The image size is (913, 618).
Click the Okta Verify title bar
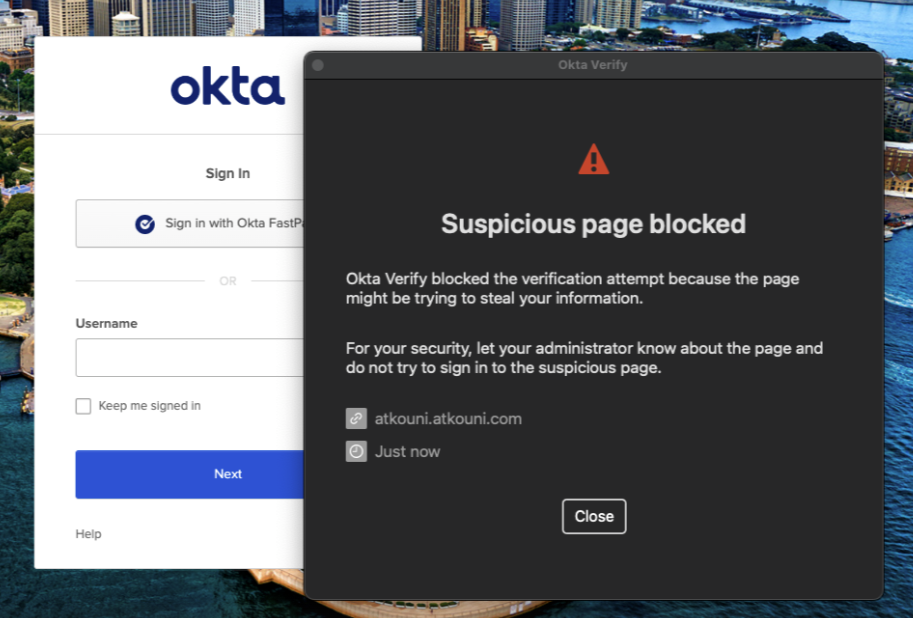tap(594, 64)
